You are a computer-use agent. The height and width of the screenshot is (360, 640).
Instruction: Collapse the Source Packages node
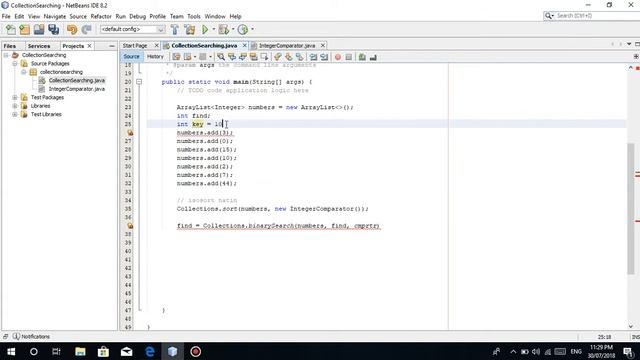(15, 64)
